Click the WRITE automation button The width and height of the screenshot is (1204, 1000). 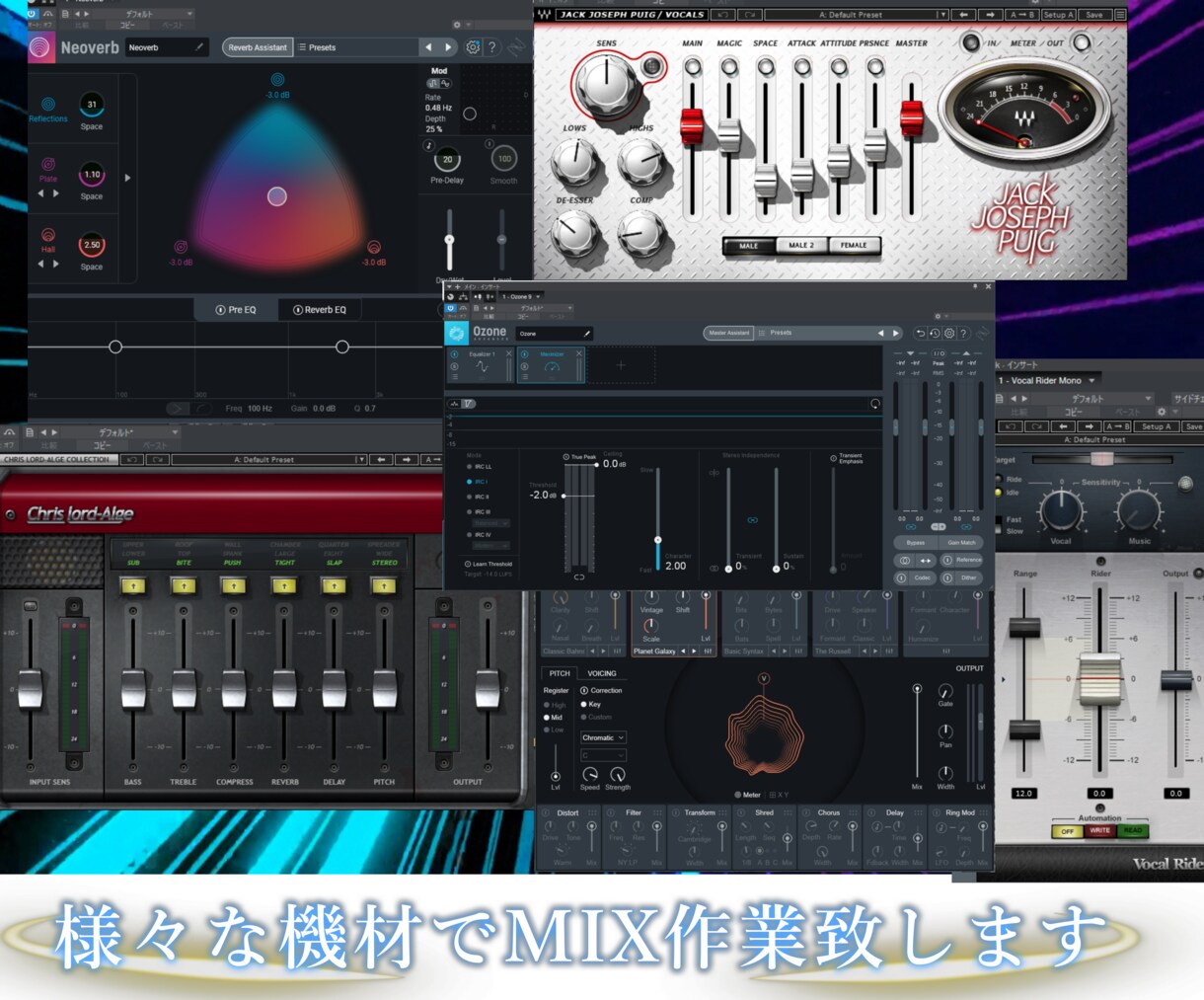tap(1099, 831)
